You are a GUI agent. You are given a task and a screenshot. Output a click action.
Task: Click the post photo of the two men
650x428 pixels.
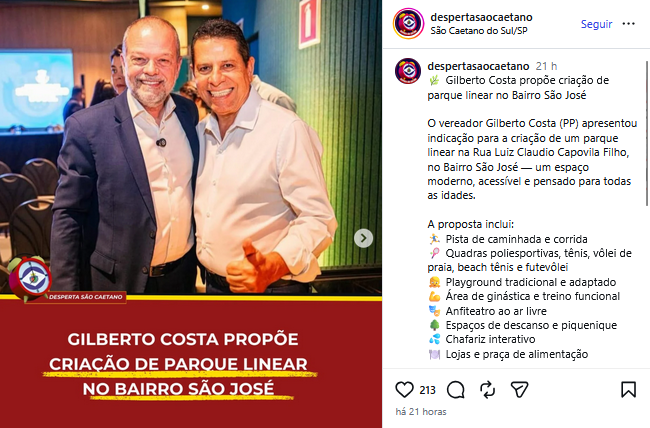click(191, 147)
